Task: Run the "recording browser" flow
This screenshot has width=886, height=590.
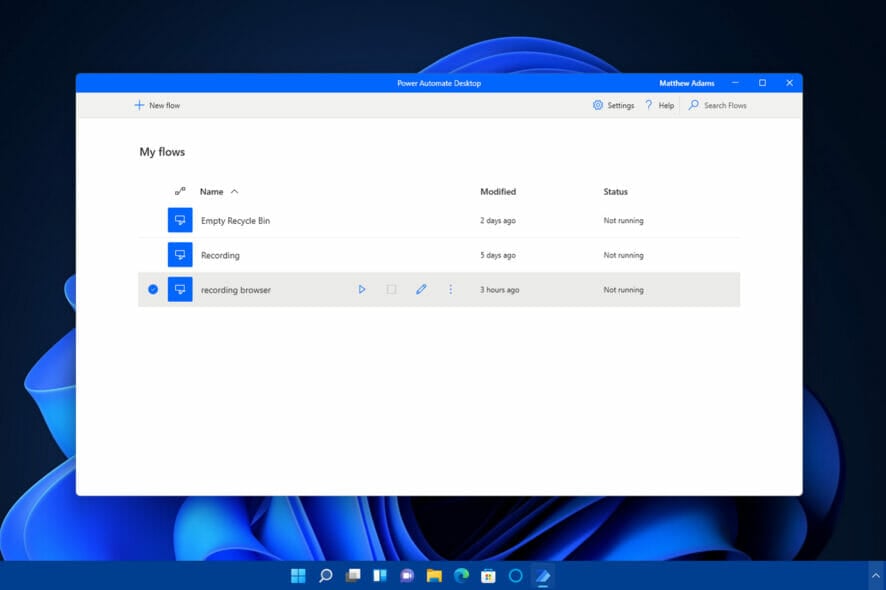Action: click(362, 289)
